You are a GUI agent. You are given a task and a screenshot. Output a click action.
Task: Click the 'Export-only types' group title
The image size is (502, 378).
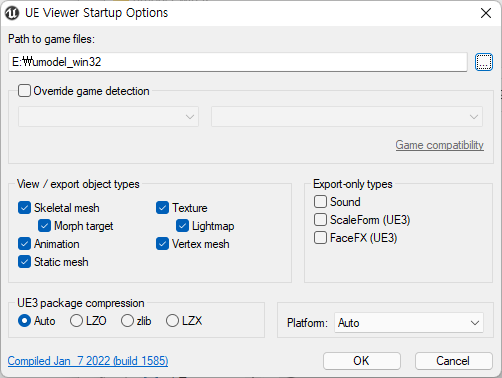point(353,184)
